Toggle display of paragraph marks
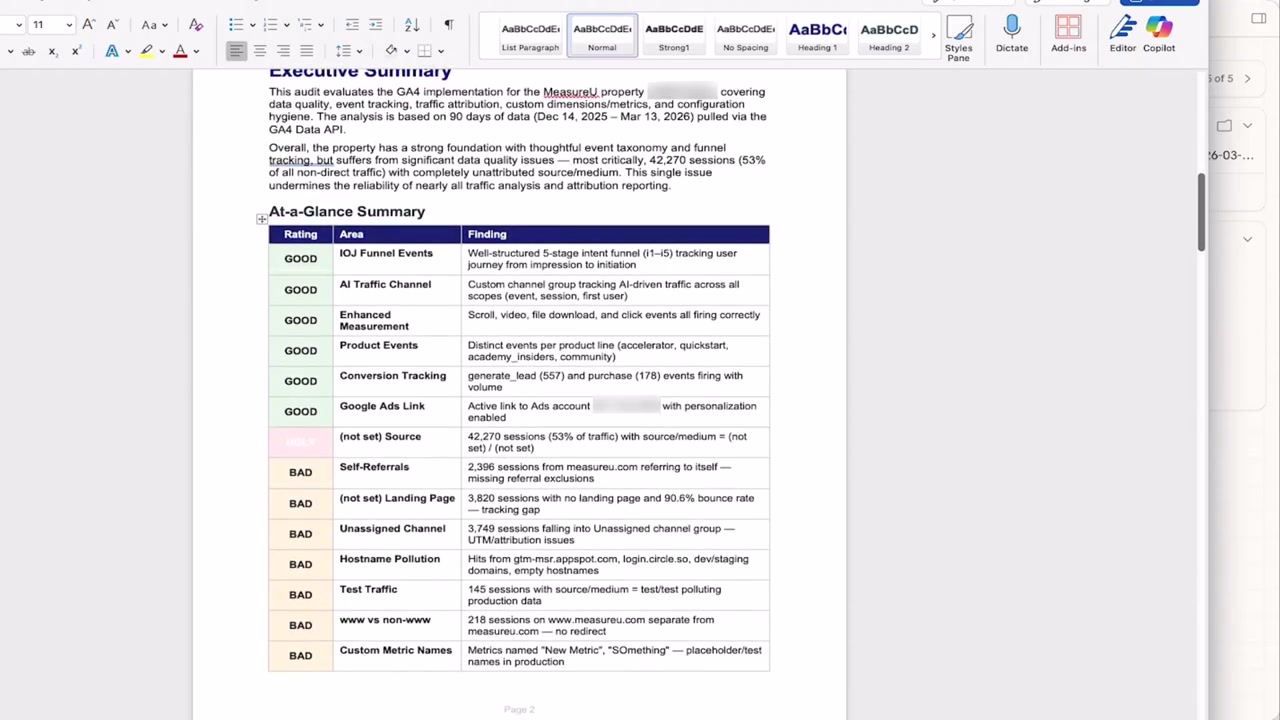Screen dimensions: 1280x720 [x=449, y=24]
